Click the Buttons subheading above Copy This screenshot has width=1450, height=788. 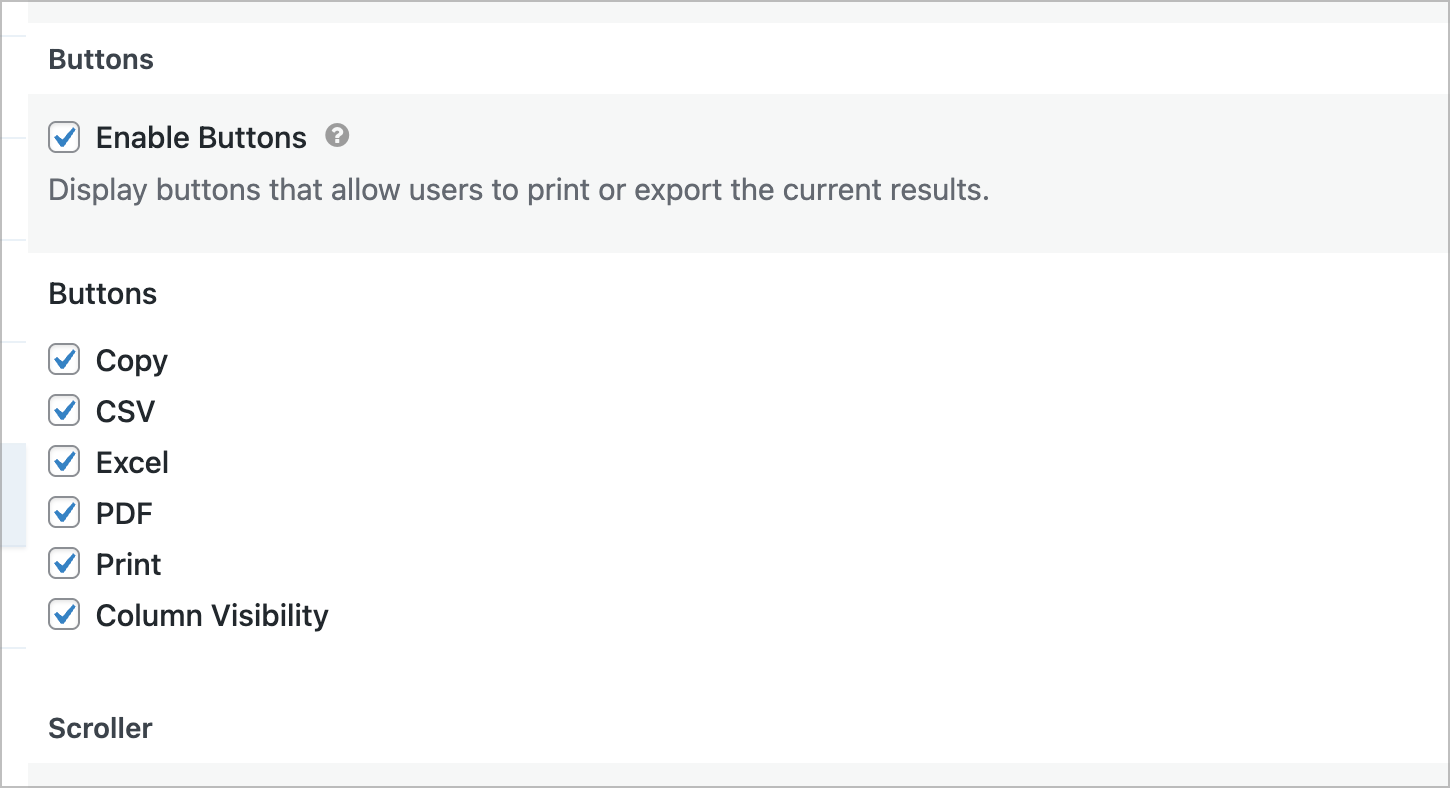click(x=103, y=293)
